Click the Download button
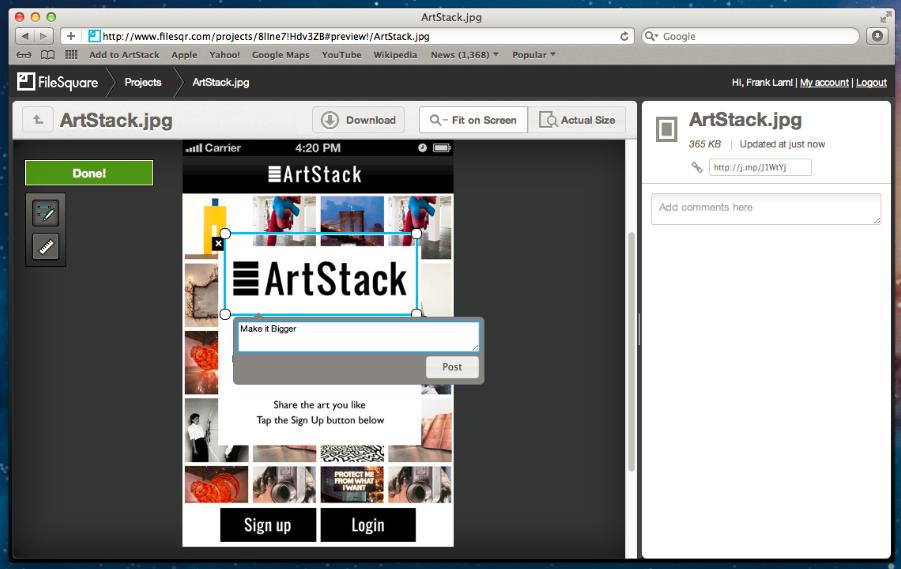Screen dimensions: 901x569 359,120
